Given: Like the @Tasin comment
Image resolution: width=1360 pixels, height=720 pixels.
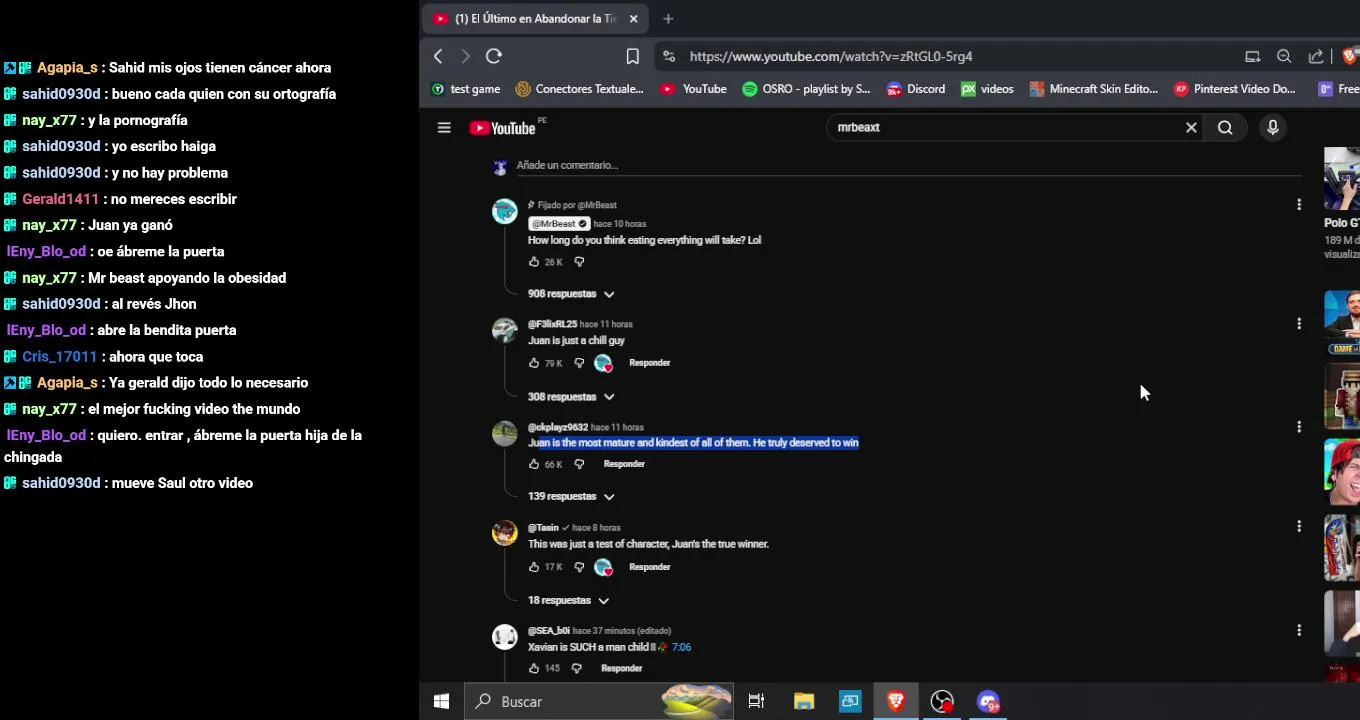Looking at the screenshot, I should [x=534, y=567].
